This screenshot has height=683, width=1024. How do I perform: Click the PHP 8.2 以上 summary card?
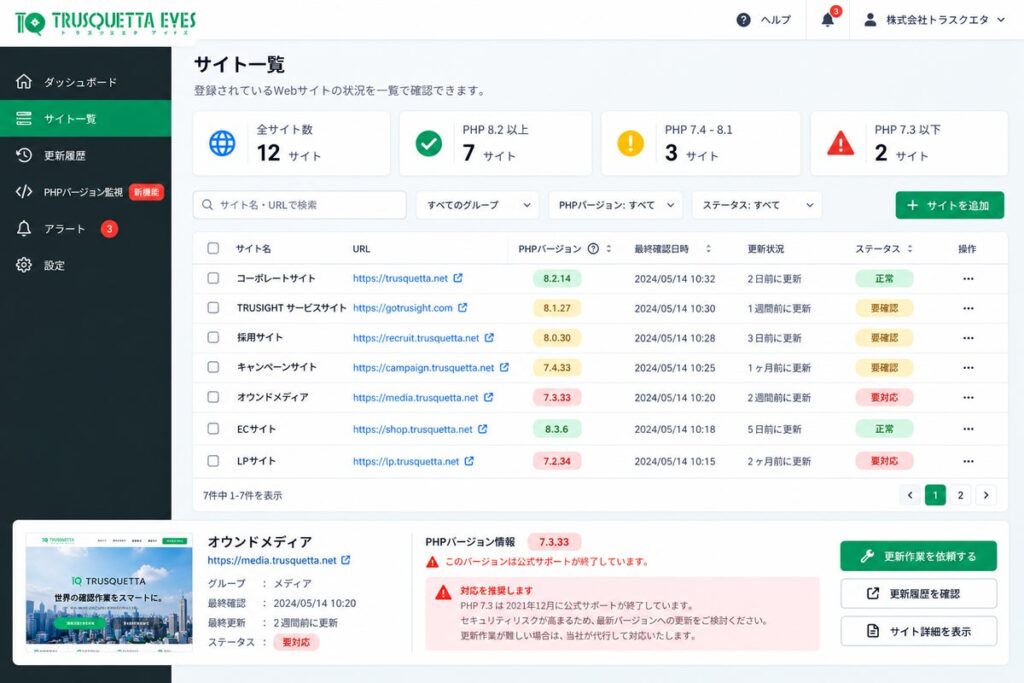pyautogui.click(x=496, y=143)
